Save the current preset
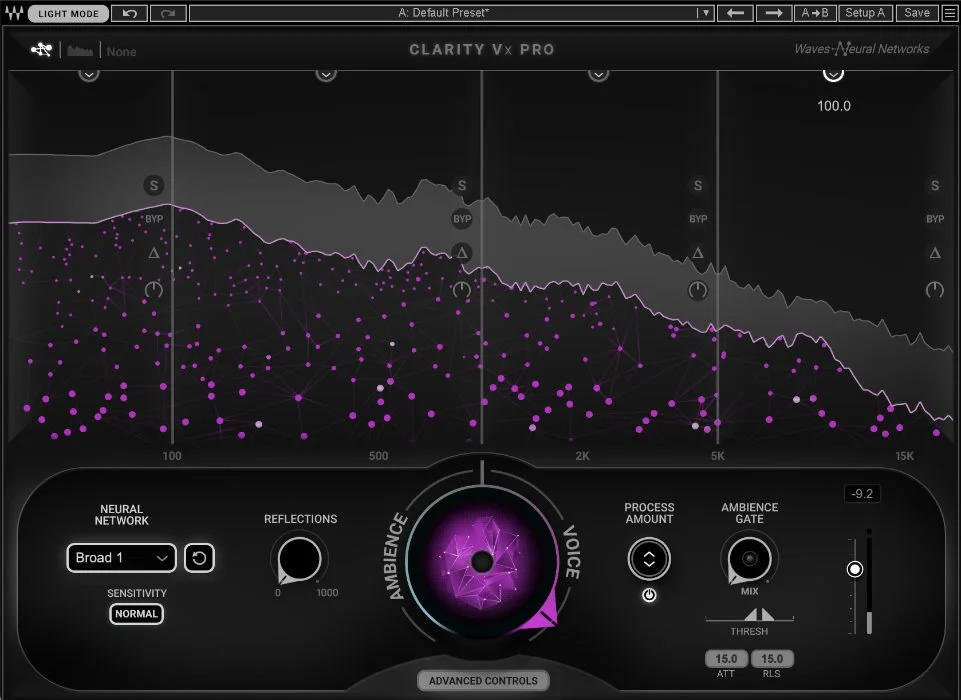 (x=917, y=13)
